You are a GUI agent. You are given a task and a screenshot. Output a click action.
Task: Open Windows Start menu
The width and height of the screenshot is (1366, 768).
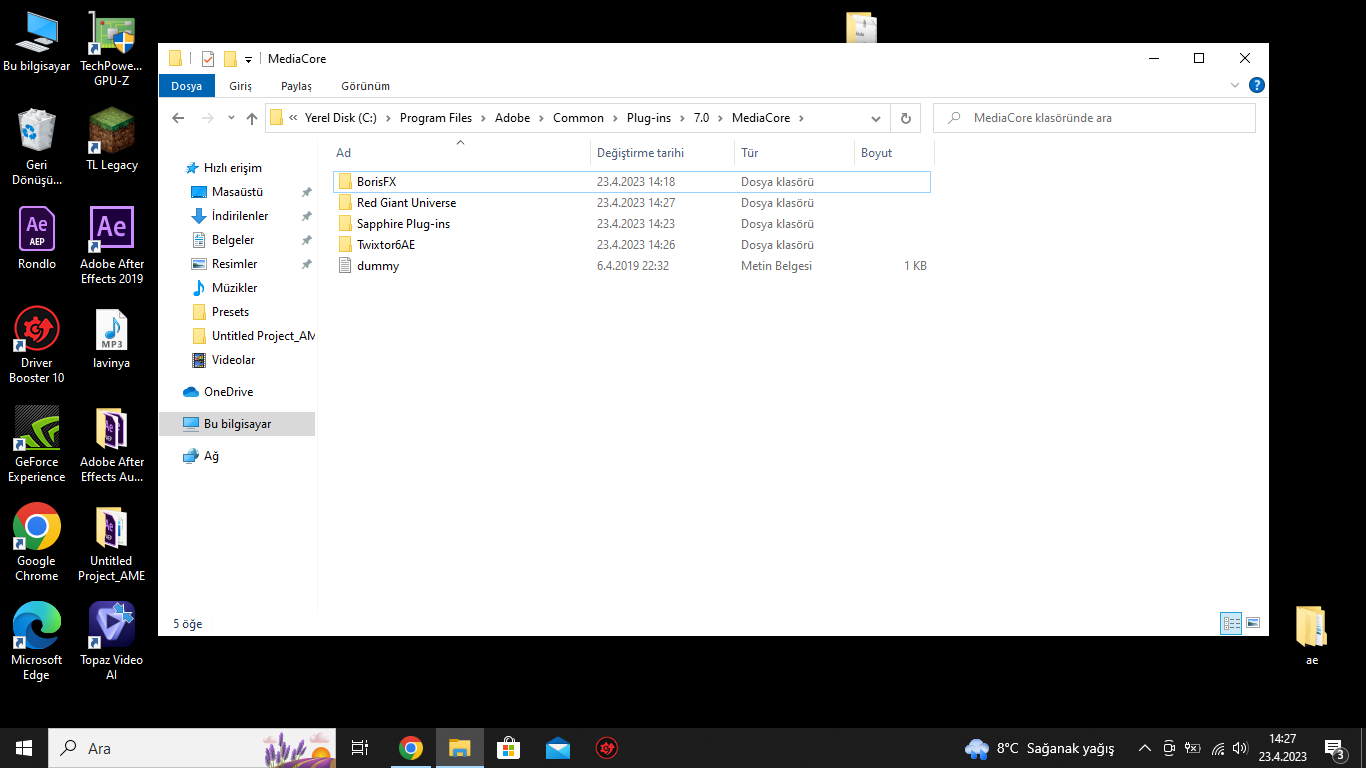point(24,748)
